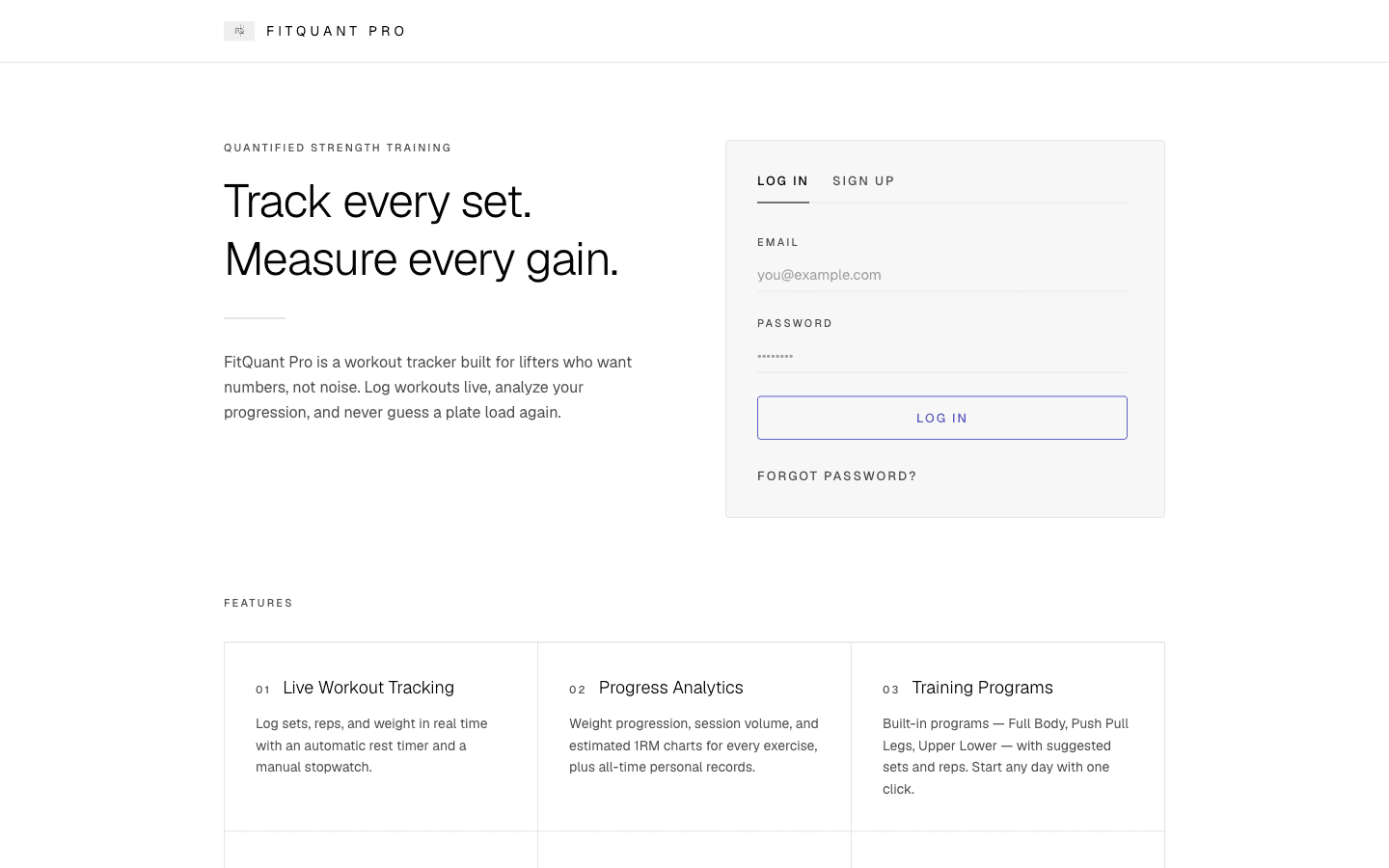Screen dimensions: 1389x868
Task: Click the 'estimated 1RM charts' description
Action: (694, 746)
